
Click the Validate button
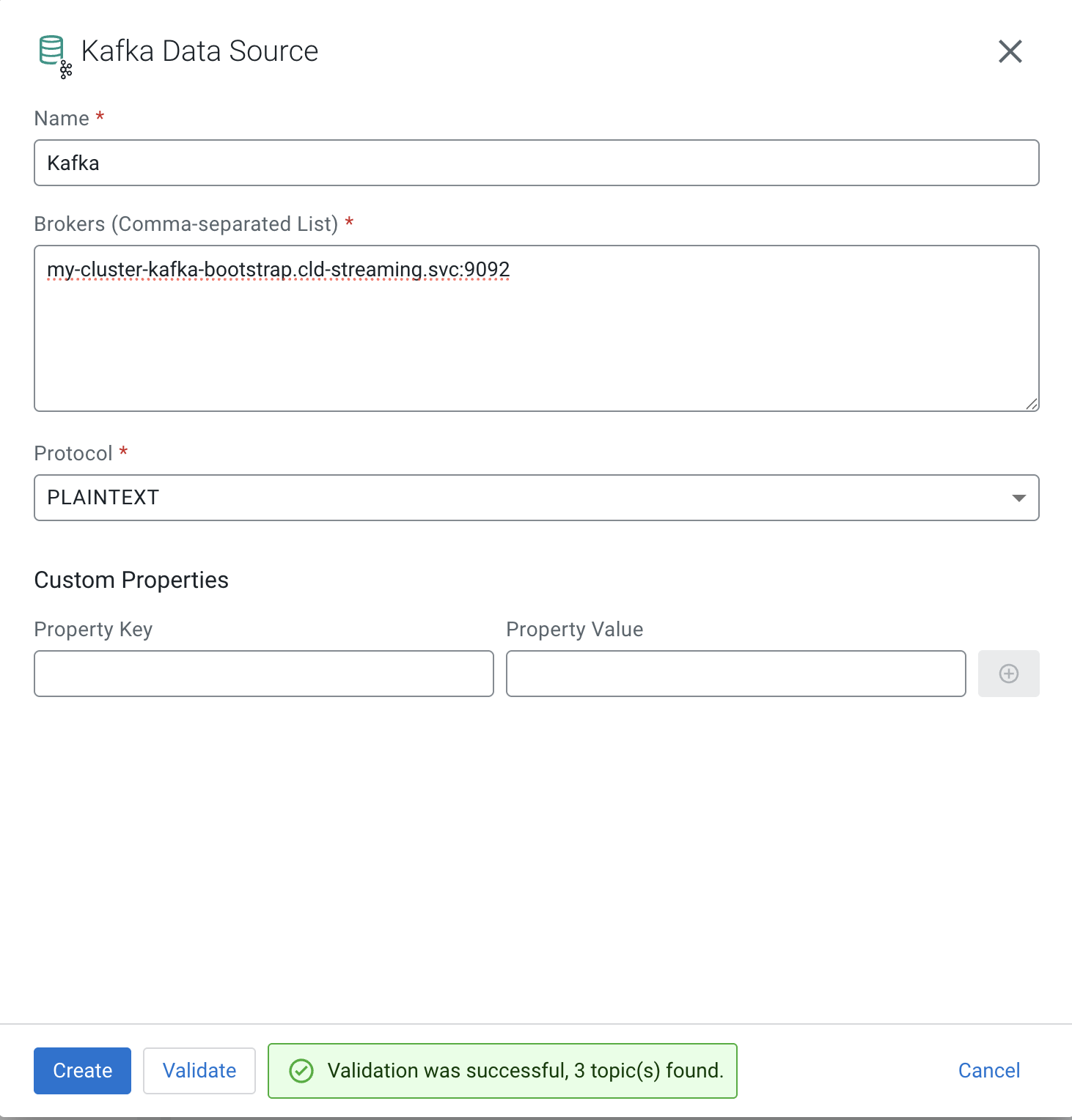point(199,1071)
